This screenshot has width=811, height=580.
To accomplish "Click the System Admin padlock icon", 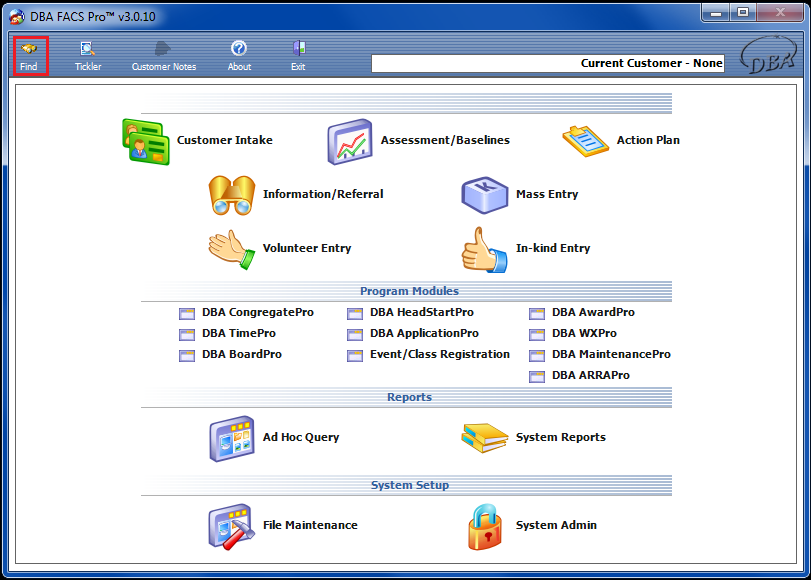I will pyautogui.click(x=485, y=527).
